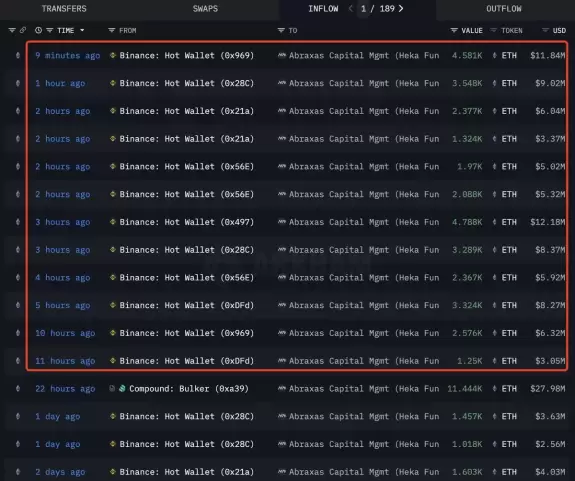
Task: Click Ethereum chain icon in 9 minutes row
Action: 18,55
